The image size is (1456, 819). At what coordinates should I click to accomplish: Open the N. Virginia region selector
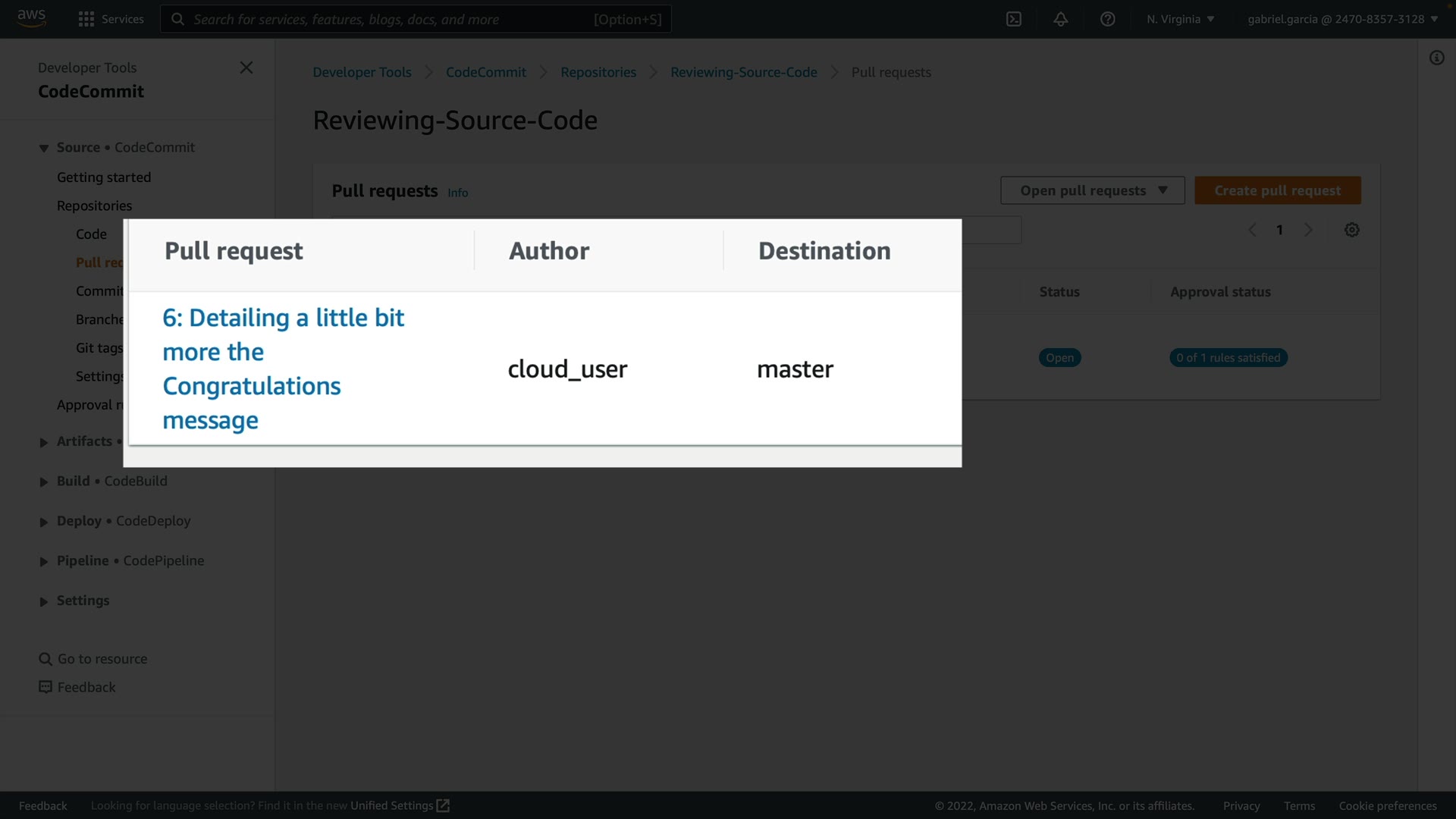pos(1180,19)
